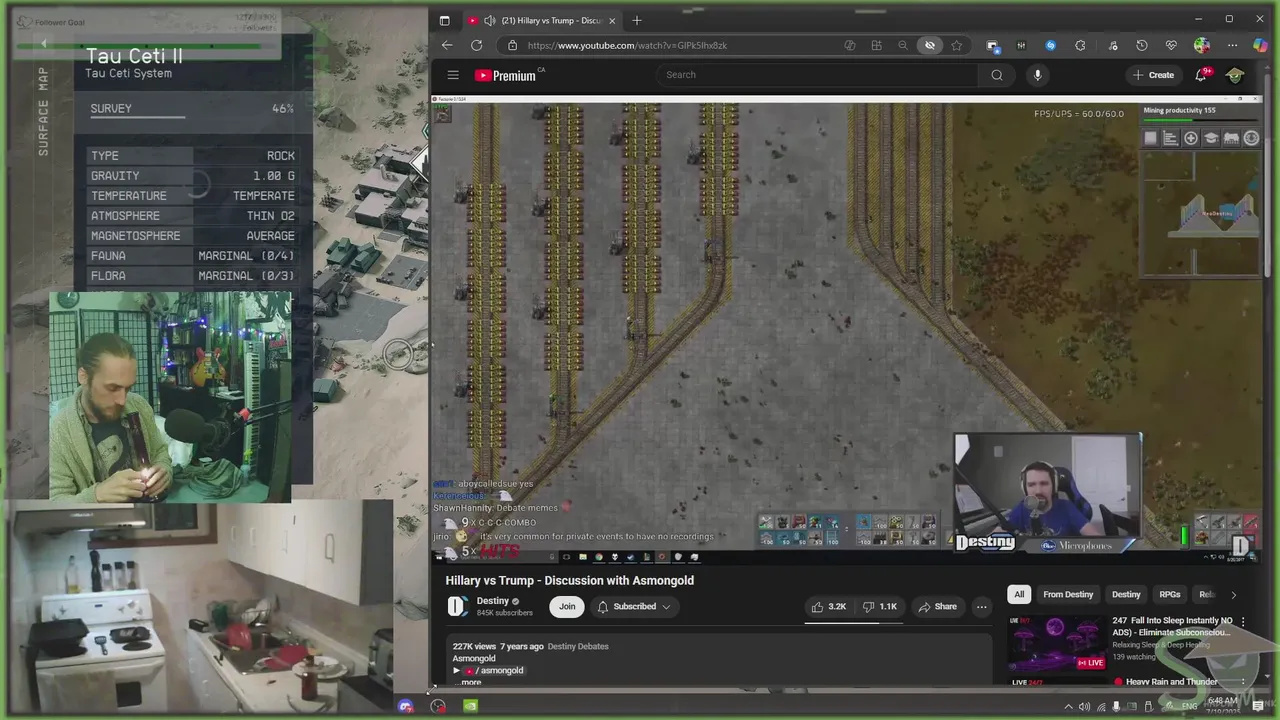
Task: Share the Hillary vs Trump video
Action: pos(938,606)
